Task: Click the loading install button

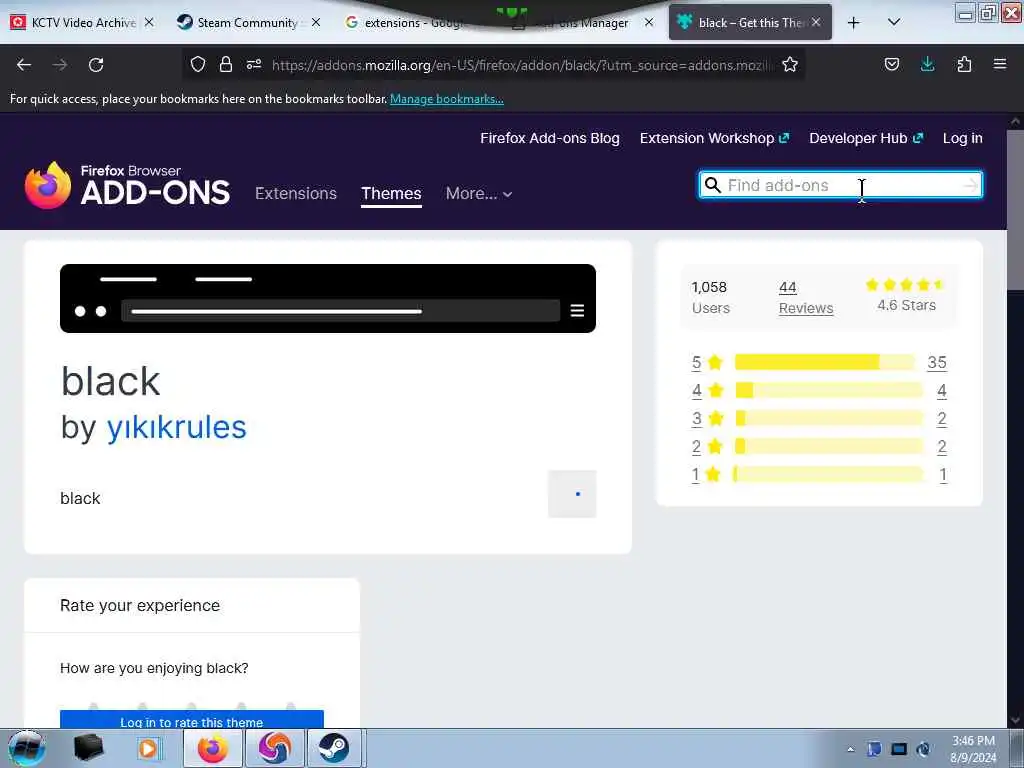Action: point(572,494)
